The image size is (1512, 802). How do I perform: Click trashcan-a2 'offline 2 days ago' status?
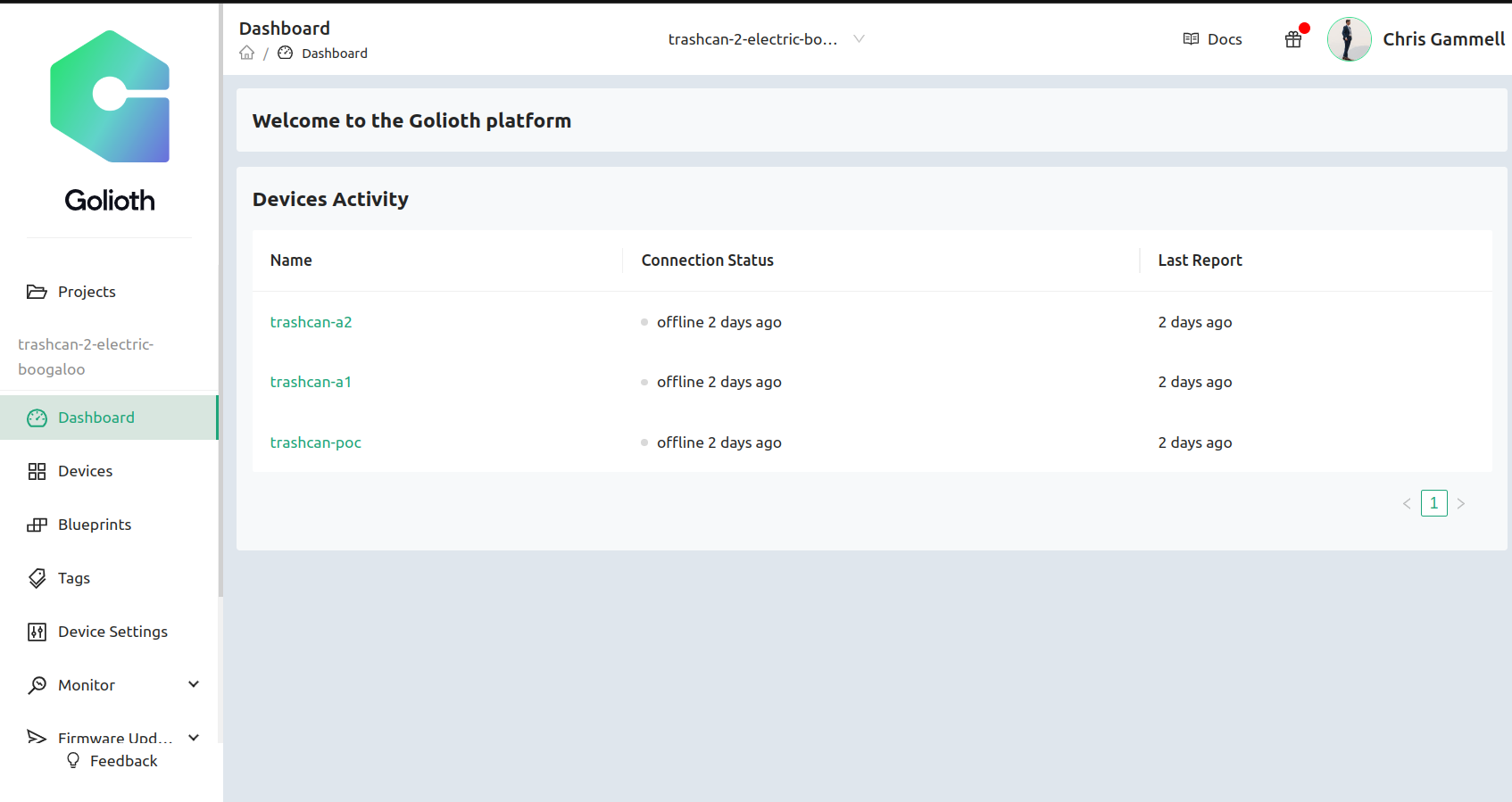(x=711, y=322)
